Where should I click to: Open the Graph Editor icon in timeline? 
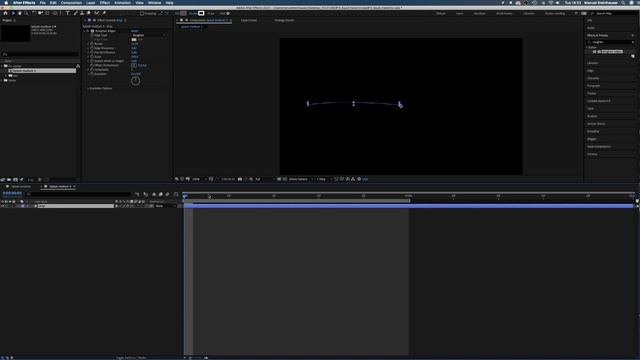pos(176,194)
